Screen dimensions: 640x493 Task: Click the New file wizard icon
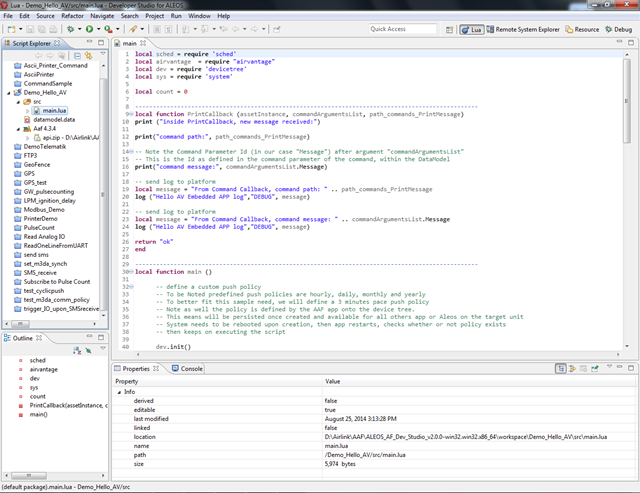point(11,29)
